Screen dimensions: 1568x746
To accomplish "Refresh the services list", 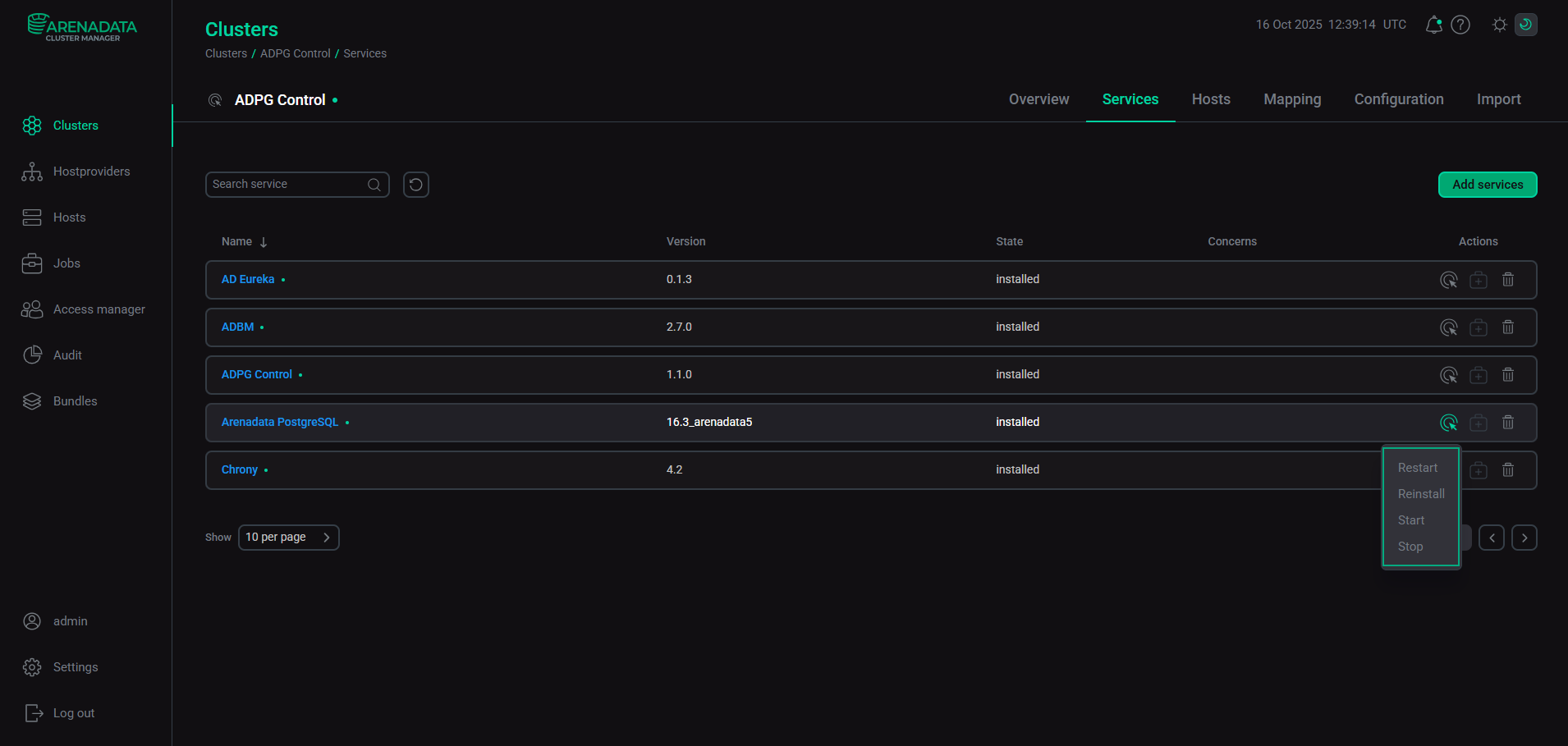I will [x=415, y=184].
